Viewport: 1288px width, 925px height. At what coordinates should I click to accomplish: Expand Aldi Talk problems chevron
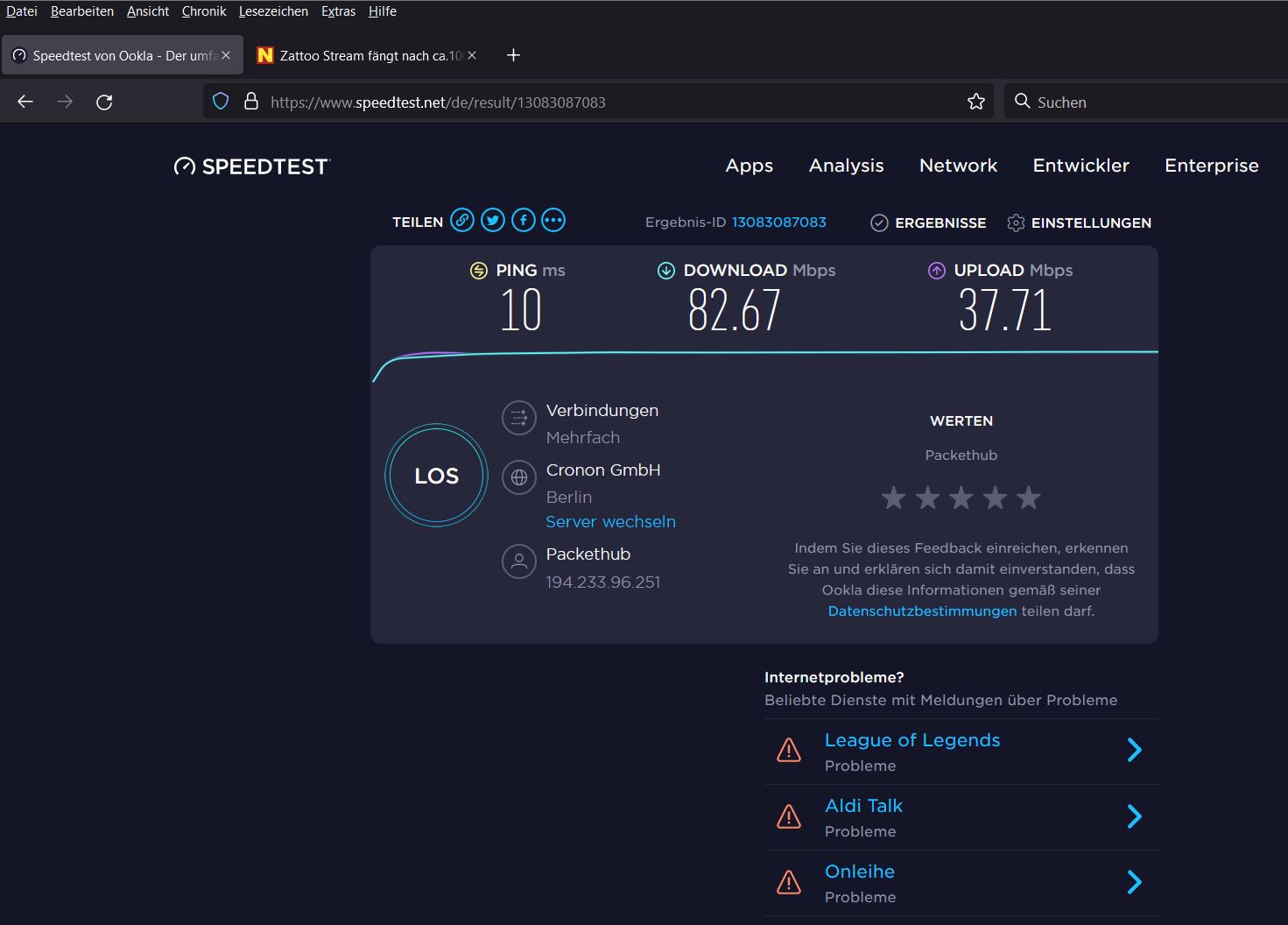pyautogui.click(x=1135, y=816)
